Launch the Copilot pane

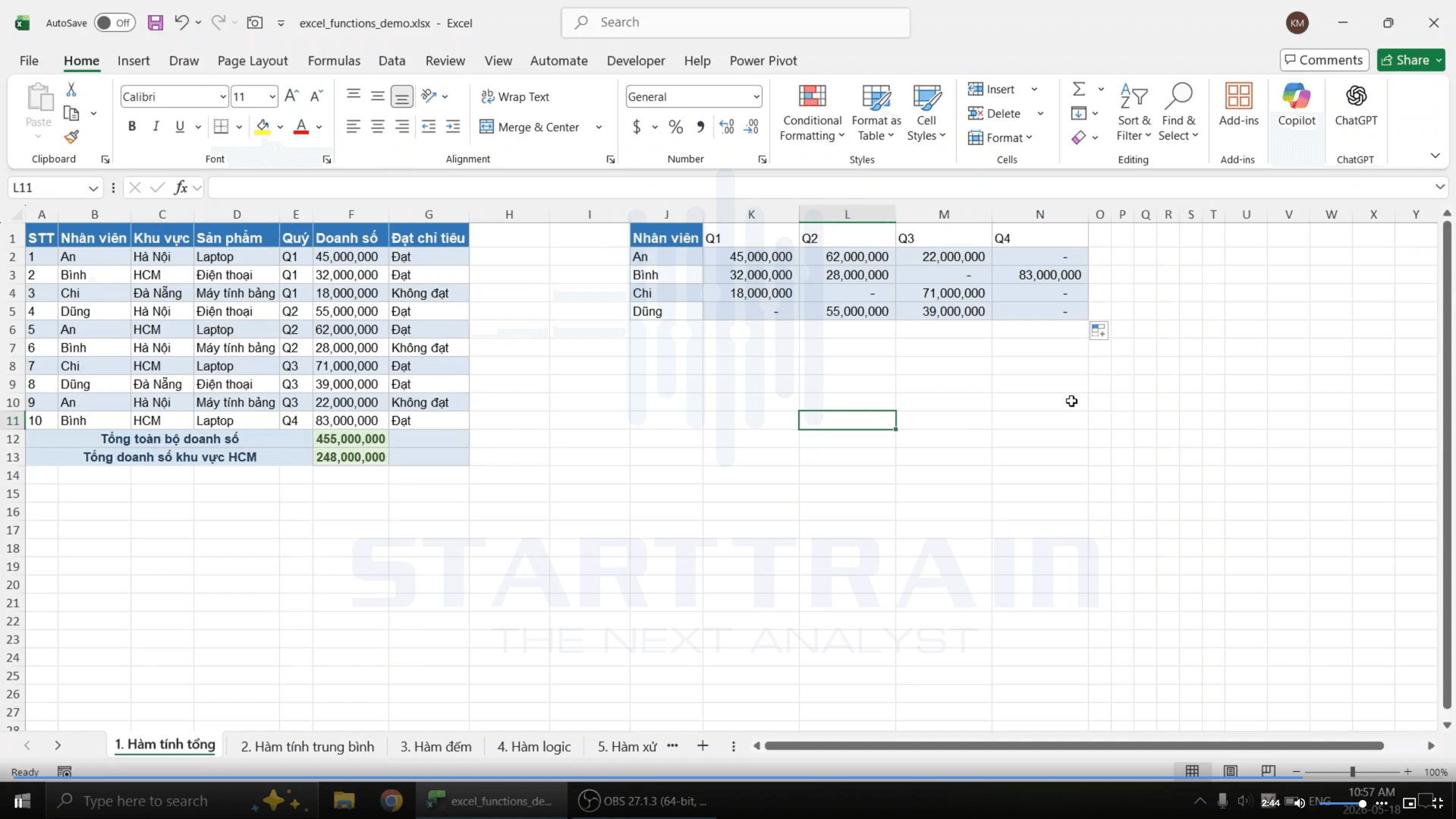(1297, 105)
